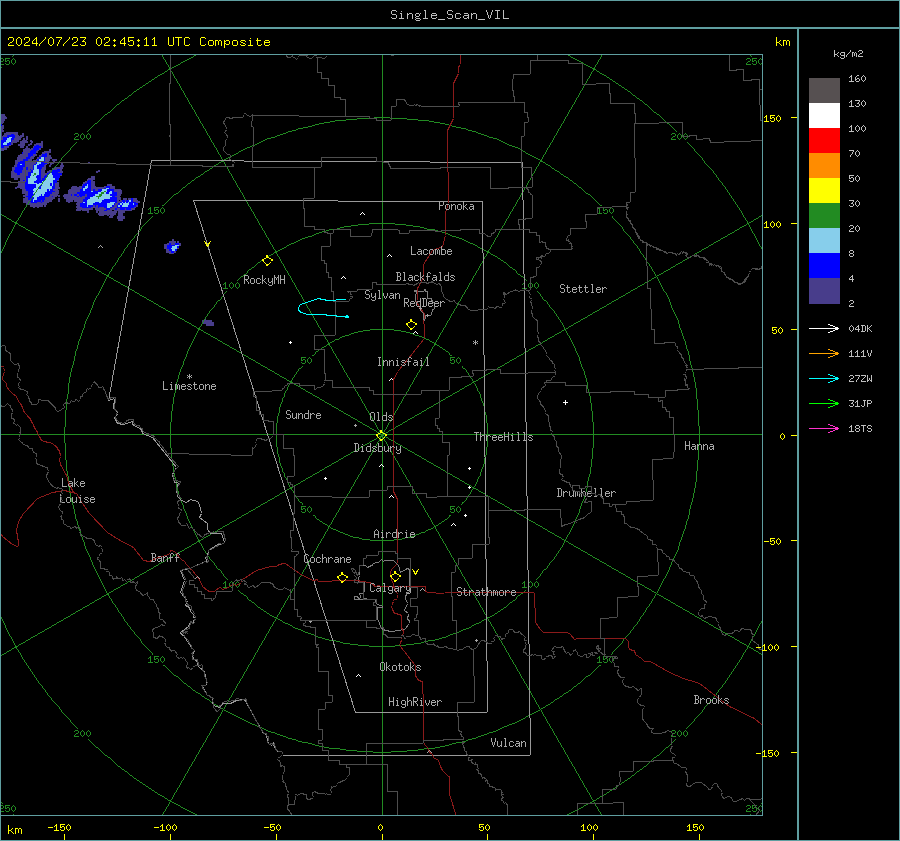Click the small purple echo north of Limestone

tap(208, 323)
